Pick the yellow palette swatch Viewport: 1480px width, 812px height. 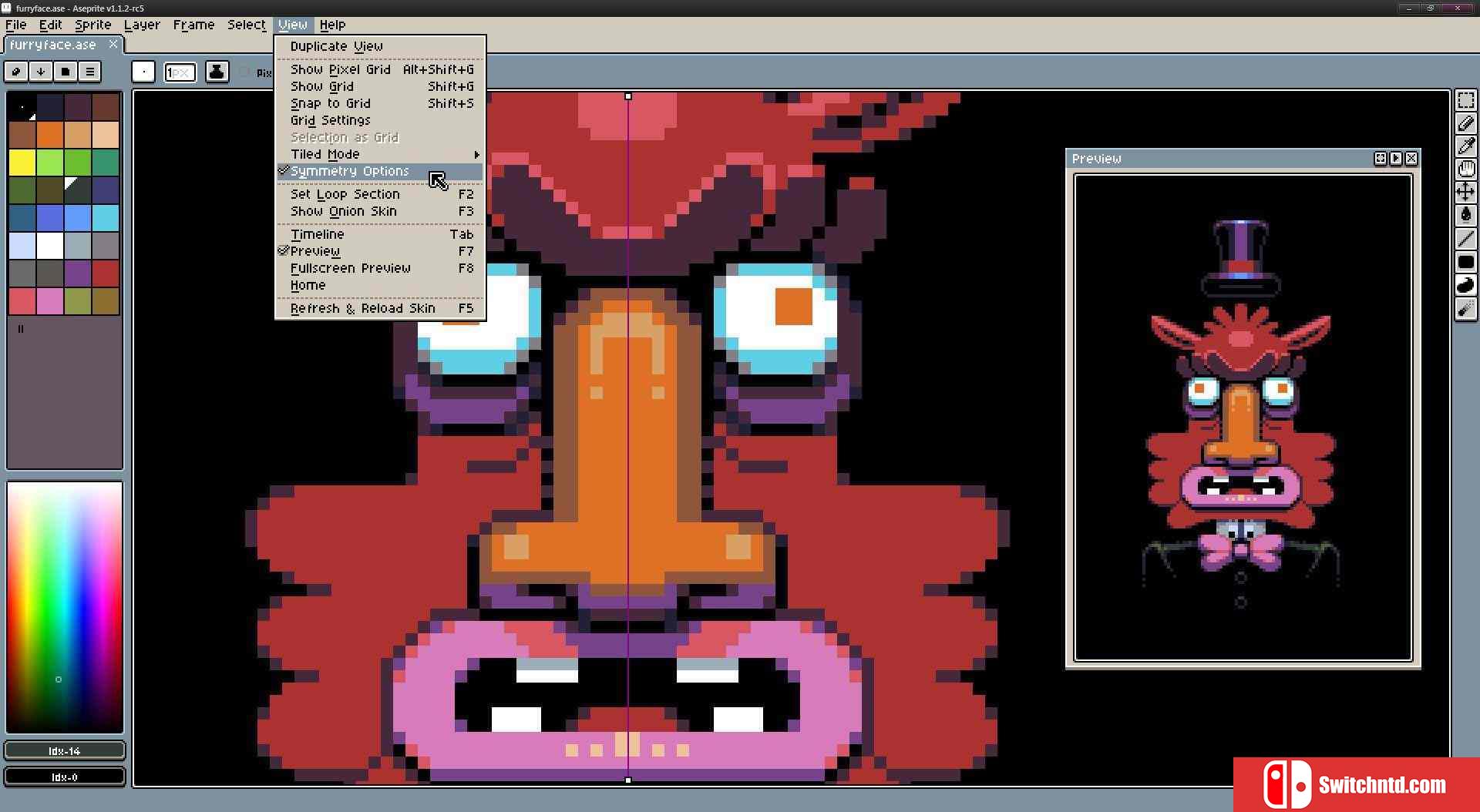[x=22, y=163]
